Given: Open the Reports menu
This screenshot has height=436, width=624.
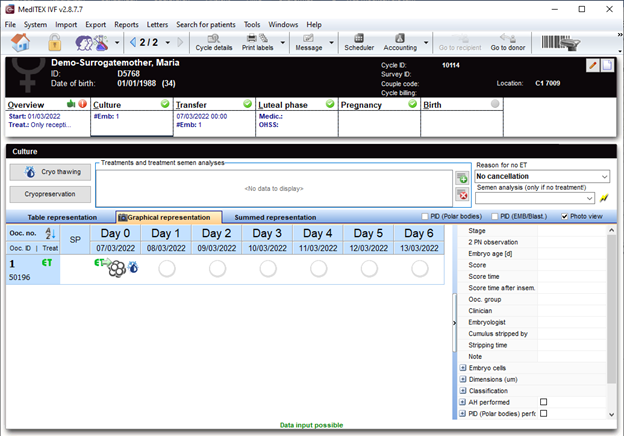Looking at the screenshot, I should click(x=126, y=25).
